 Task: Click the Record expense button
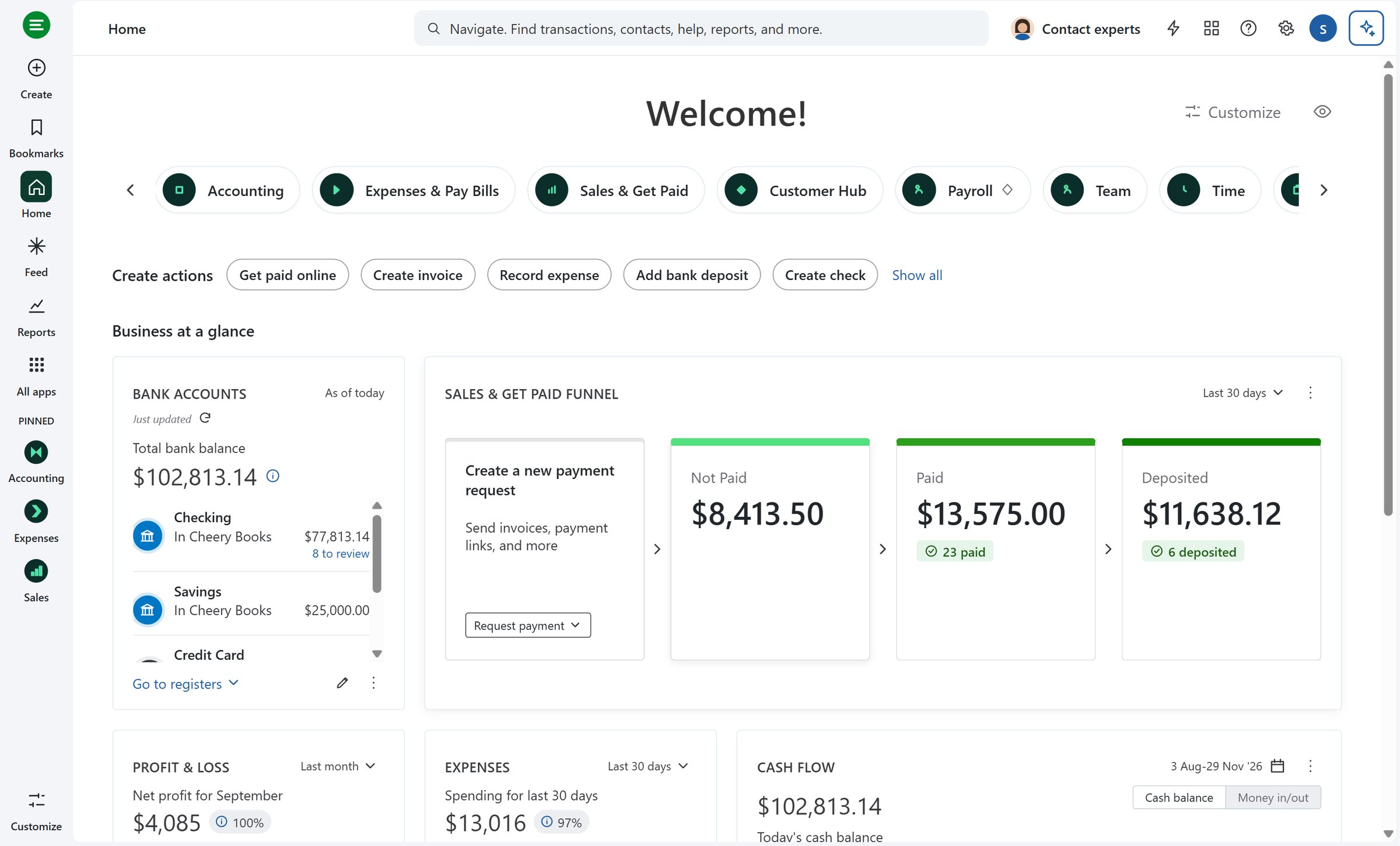click(x=549, y=275)
